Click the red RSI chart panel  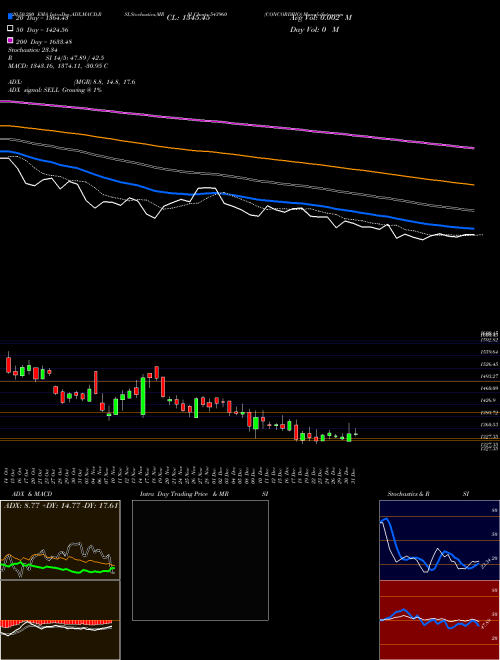(439, 620)
